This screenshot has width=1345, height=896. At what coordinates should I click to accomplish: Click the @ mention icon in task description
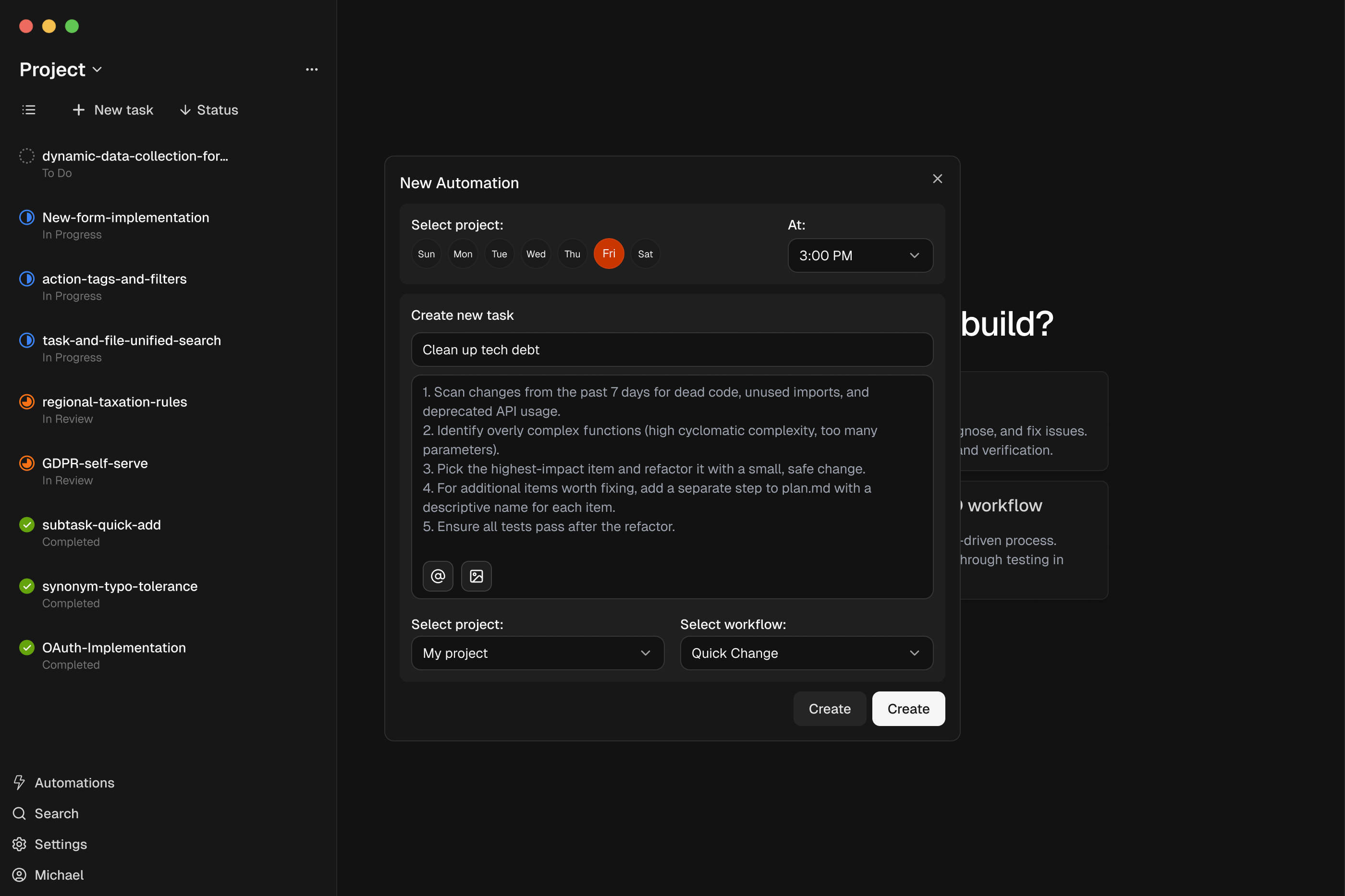pos(438,576)
